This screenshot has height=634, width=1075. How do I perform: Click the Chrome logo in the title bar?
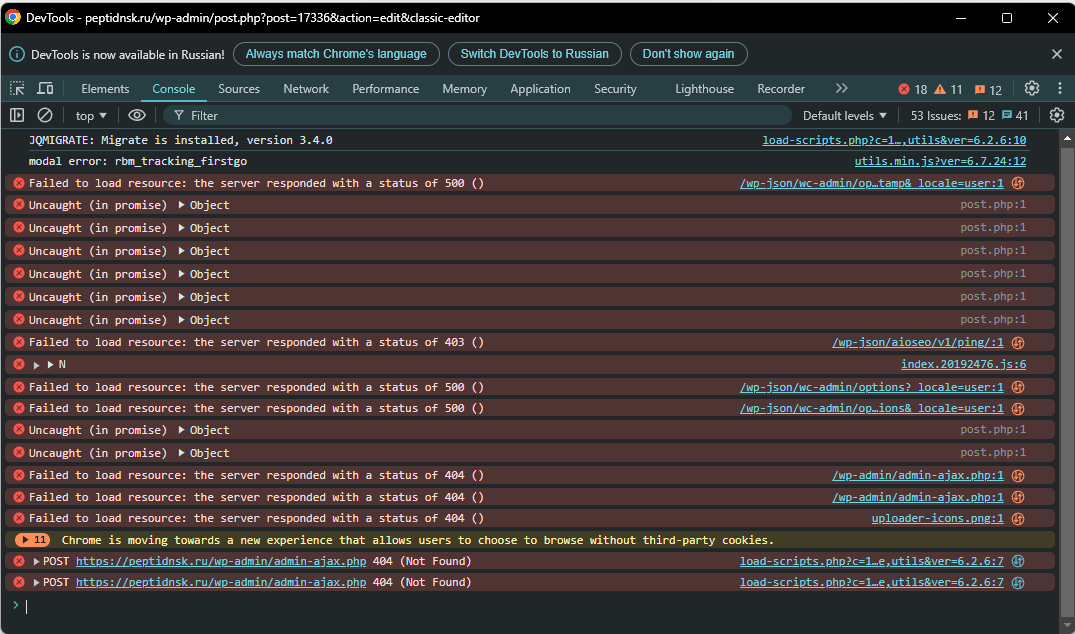[x=12, y=17]
